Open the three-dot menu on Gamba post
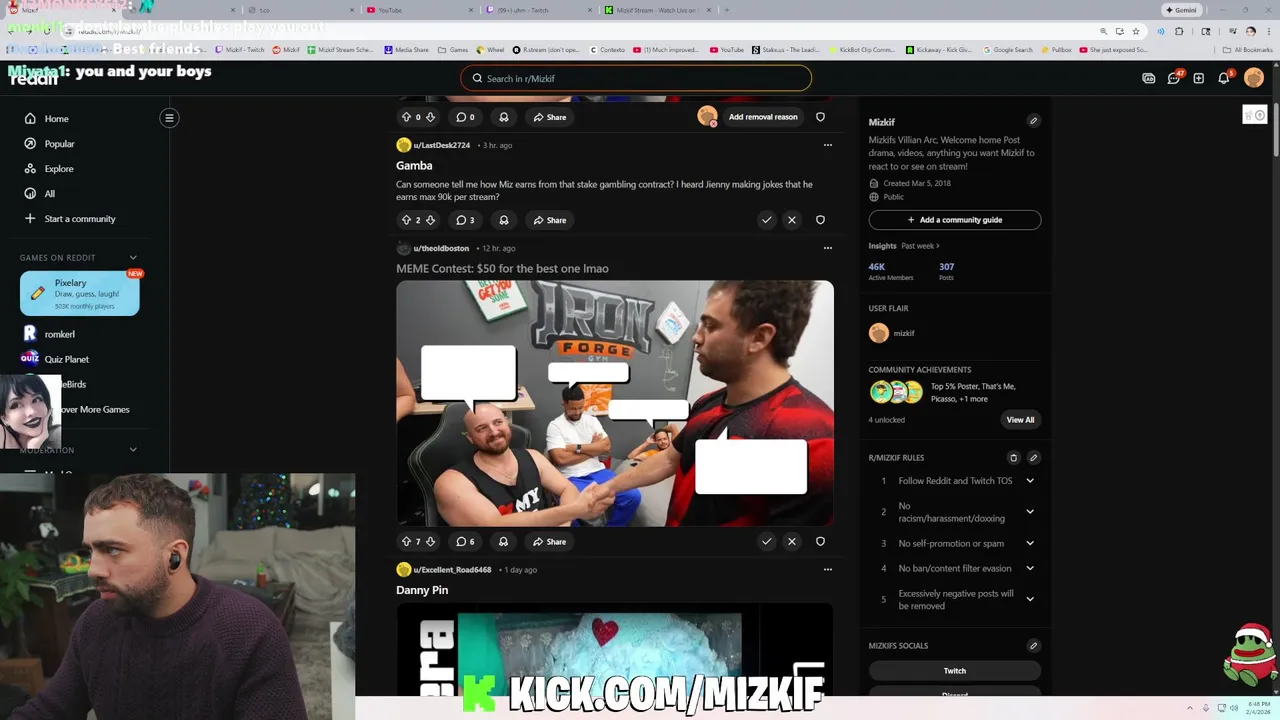Image resolution: width=1280 pixels, height=720 pixels. (827, 145)
